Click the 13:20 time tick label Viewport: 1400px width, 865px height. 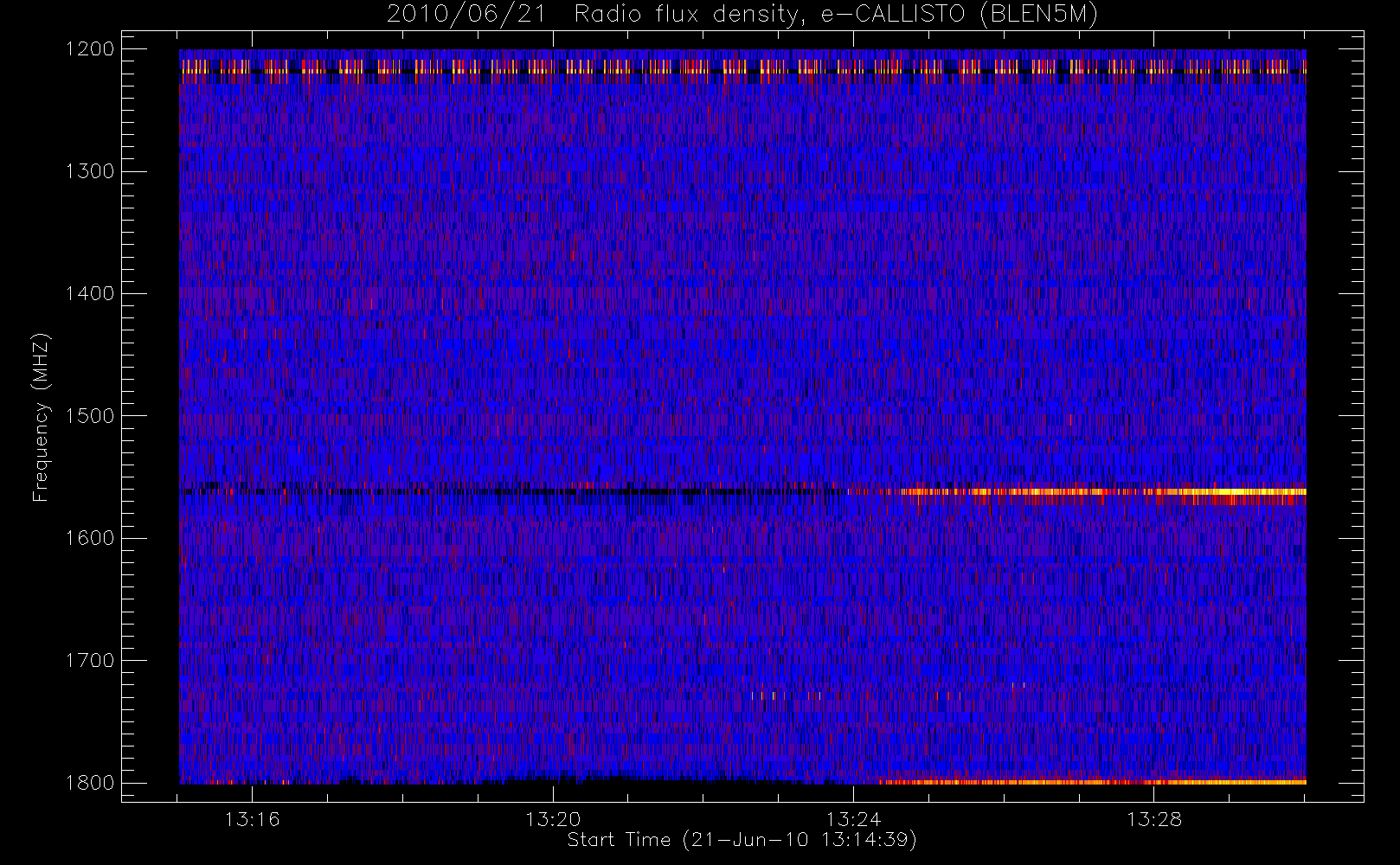pyautogui.click(x=553, y=819)
